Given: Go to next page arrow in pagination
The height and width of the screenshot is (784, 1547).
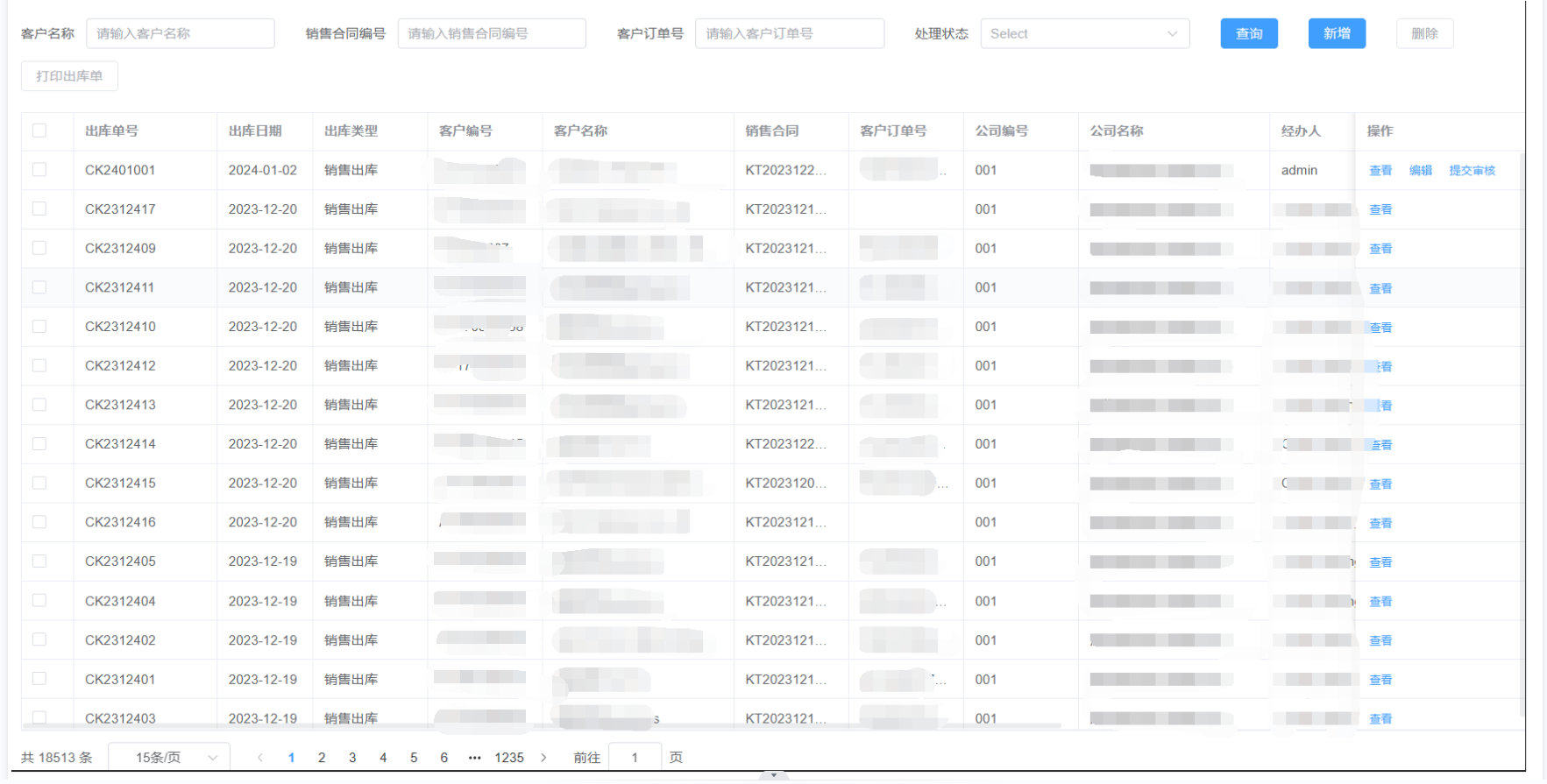Looking at the screenshot, I should click(x=543, y=758).
